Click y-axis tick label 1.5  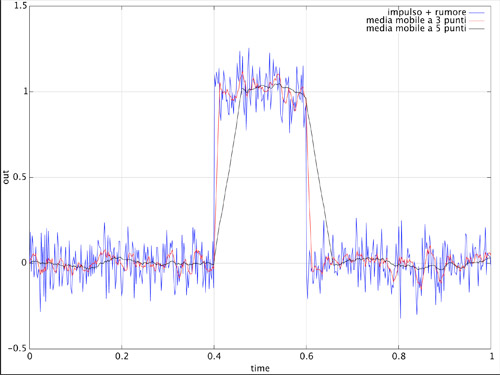click(x=20, y=6)
